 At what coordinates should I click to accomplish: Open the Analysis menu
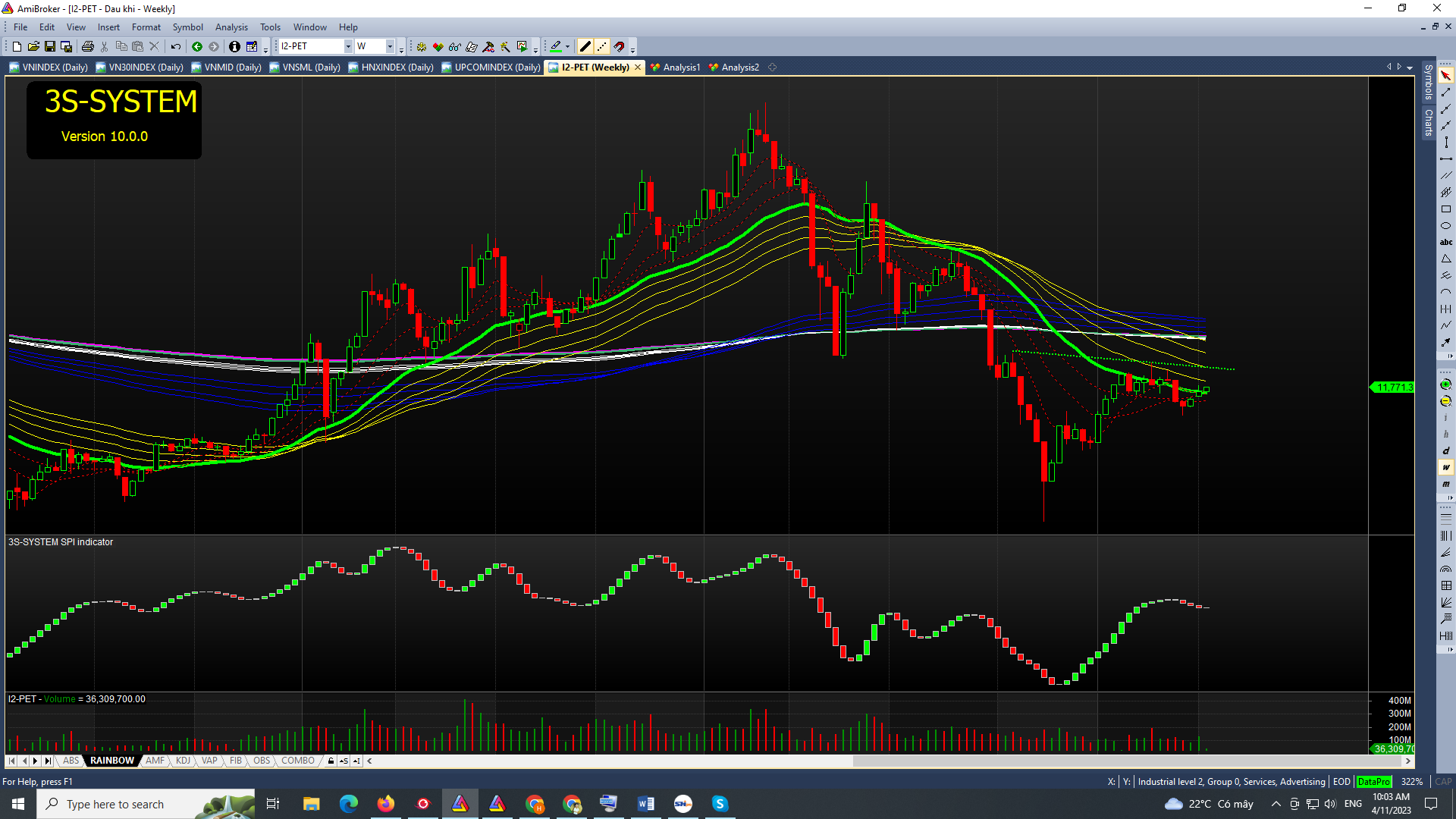coord(231,27)
